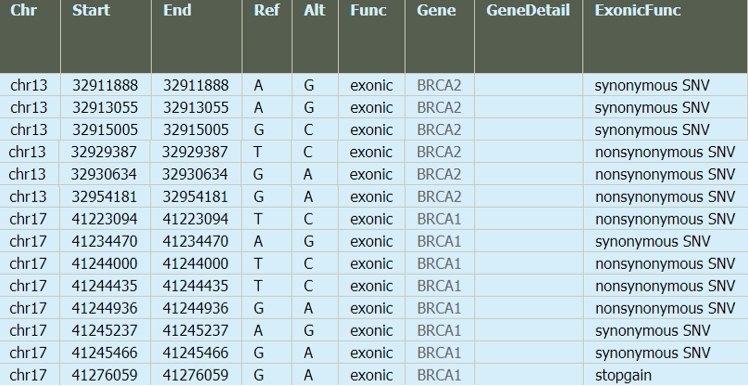Click the GeneDetail column header
748x386 pixels.
(528, 10)
